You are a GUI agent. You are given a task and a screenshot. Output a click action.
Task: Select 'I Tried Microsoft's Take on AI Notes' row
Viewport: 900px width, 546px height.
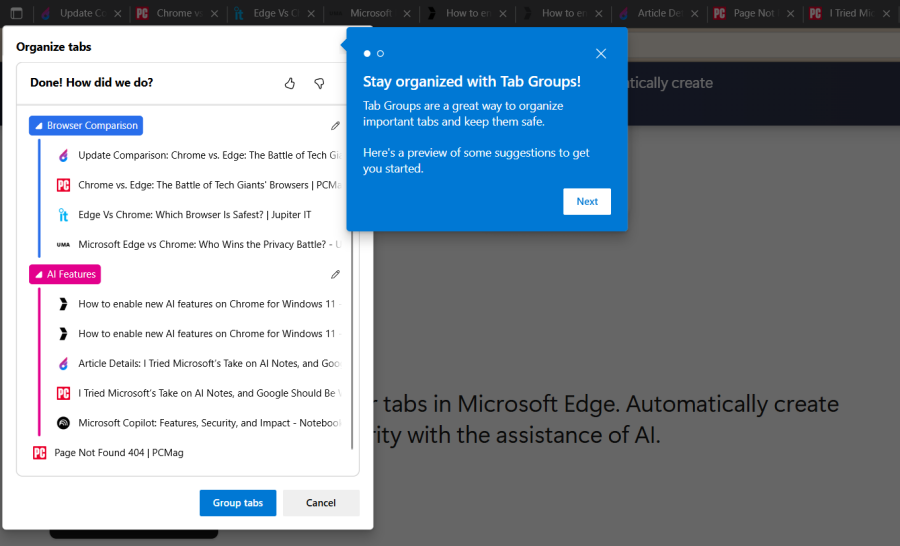coord(197,393)
